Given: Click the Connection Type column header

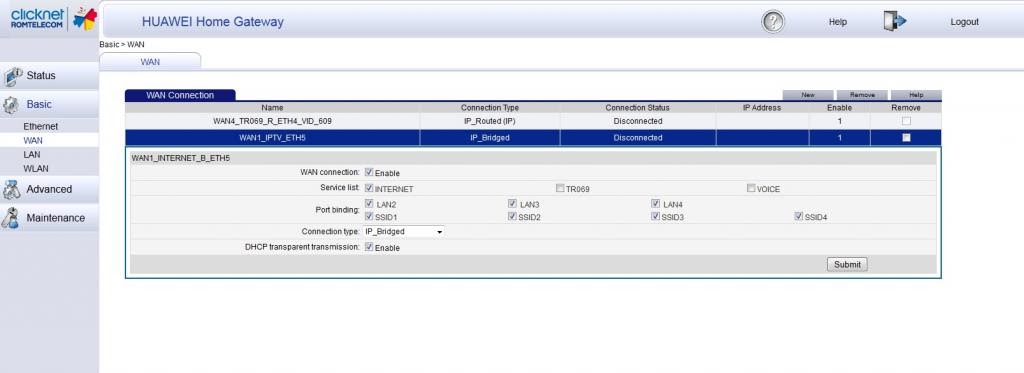Looking at the screenshot, I should [x=490, y=108].
